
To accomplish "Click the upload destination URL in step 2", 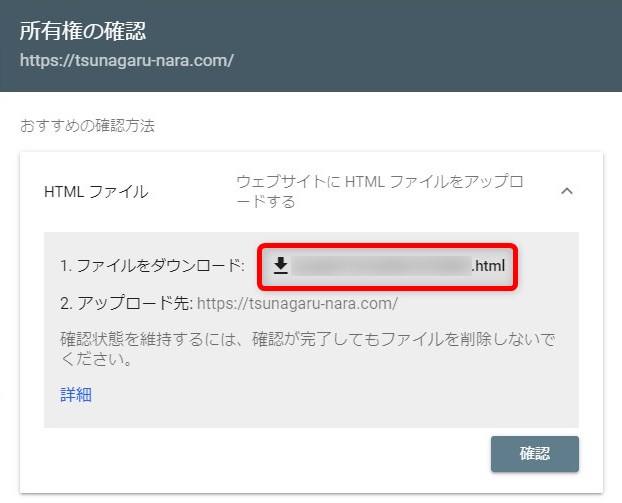I will click(x=297, y=303).
